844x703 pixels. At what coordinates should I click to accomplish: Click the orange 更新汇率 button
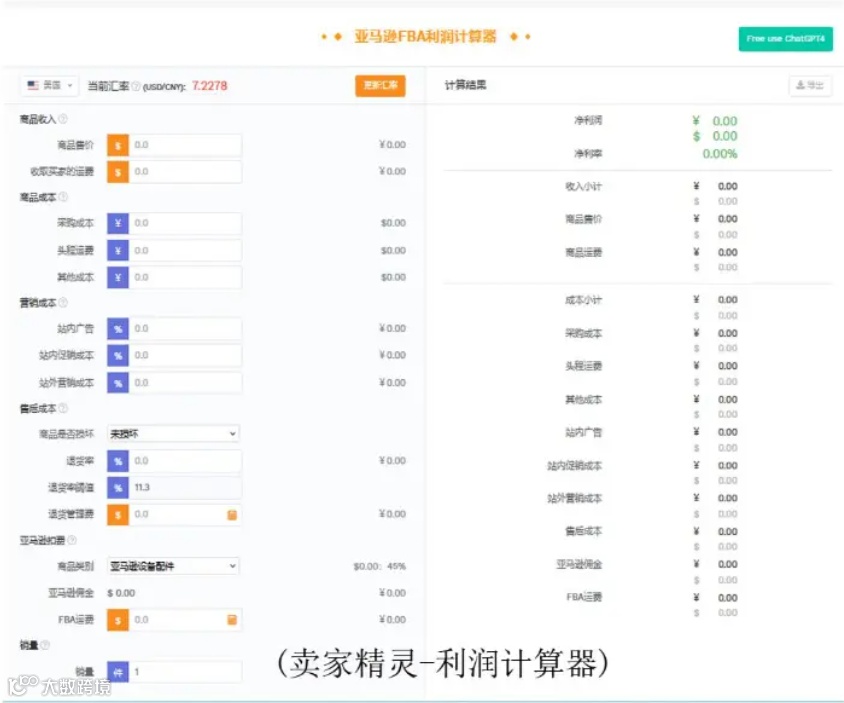pyautogui.click(x=380, y=86)
